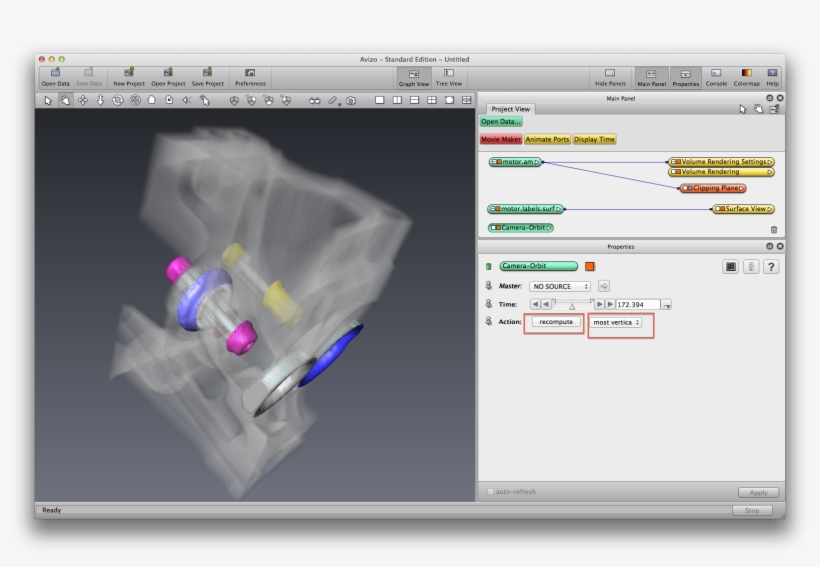Screen dimensions: 820x567
Task: Click the green Open Data... button
Action: click(x=500, y=121)
